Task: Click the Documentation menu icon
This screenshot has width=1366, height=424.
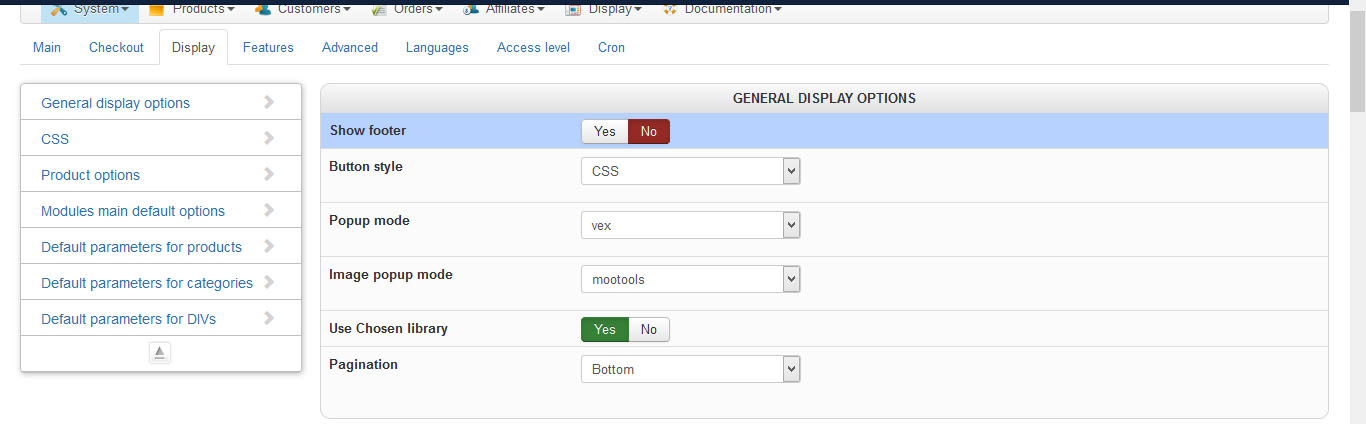Action: [x=670, y=9]
